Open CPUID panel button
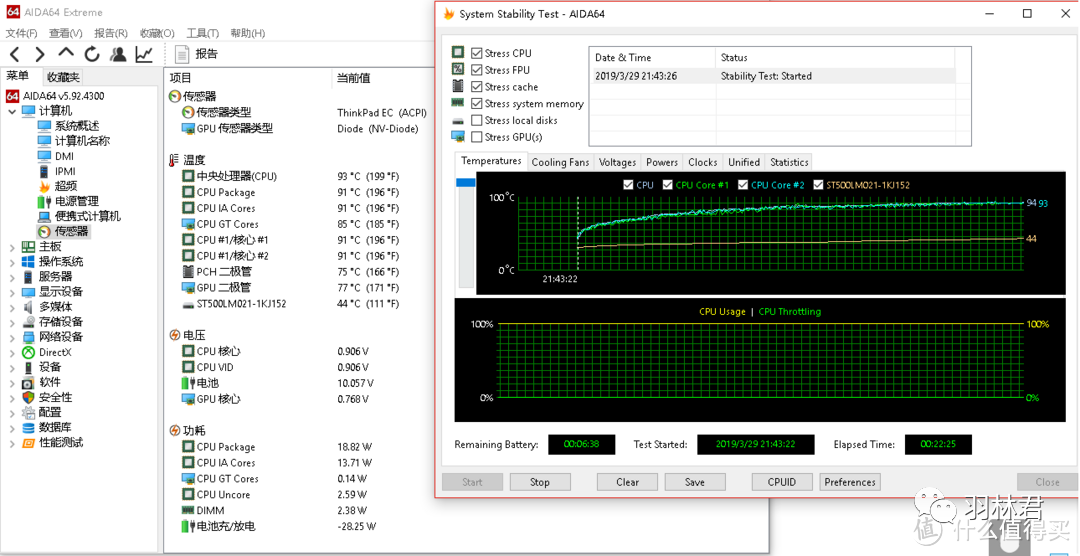1080x556 pixels. 782,482
